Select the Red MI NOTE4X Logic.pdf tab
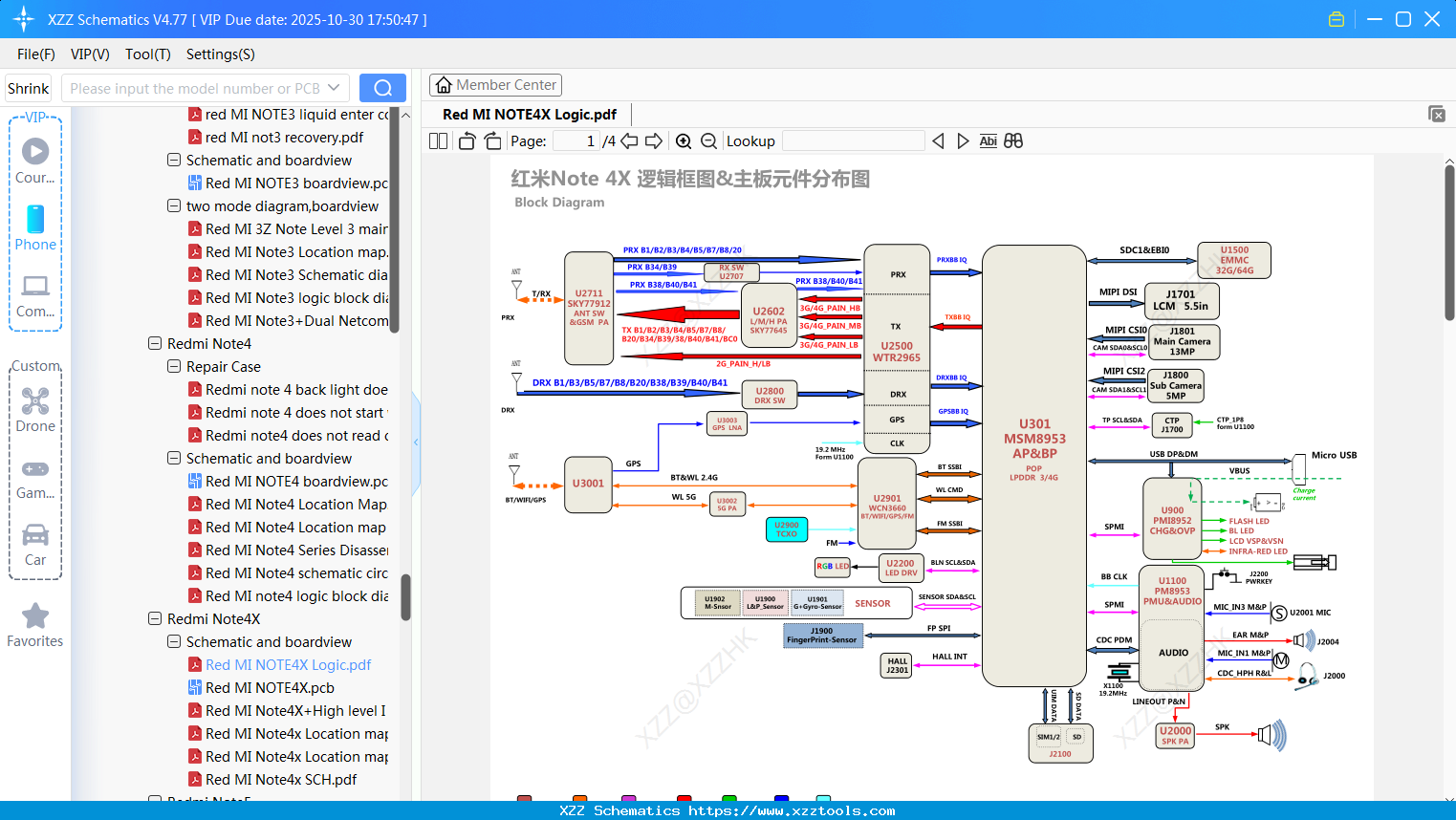Screen dimensions: 1456x820 click(530, 115)
